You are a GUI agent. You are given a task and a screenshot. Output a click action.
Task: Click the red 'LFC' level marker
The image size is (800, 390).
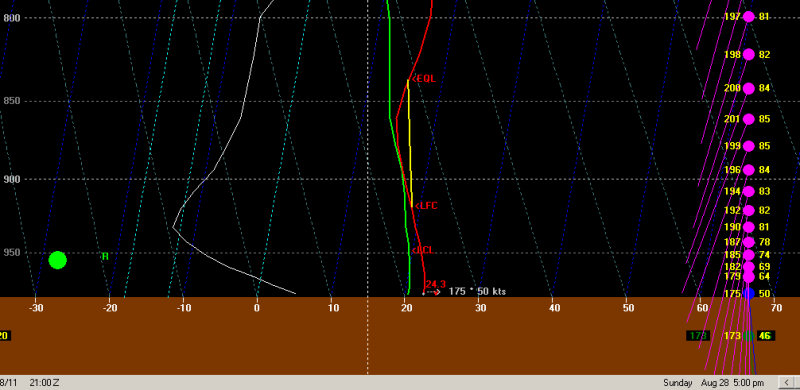[426, 206]
